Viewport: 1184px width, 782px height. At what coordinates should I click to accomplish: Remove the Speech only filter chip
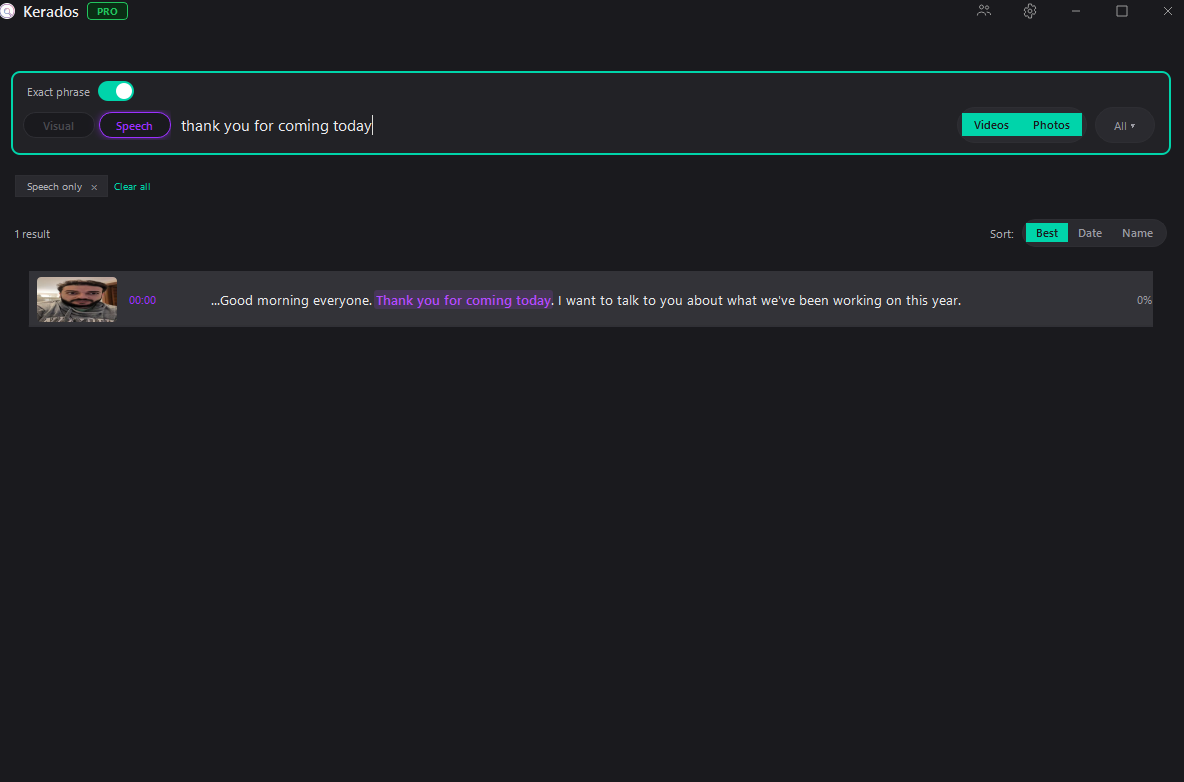tap(94, 187)
